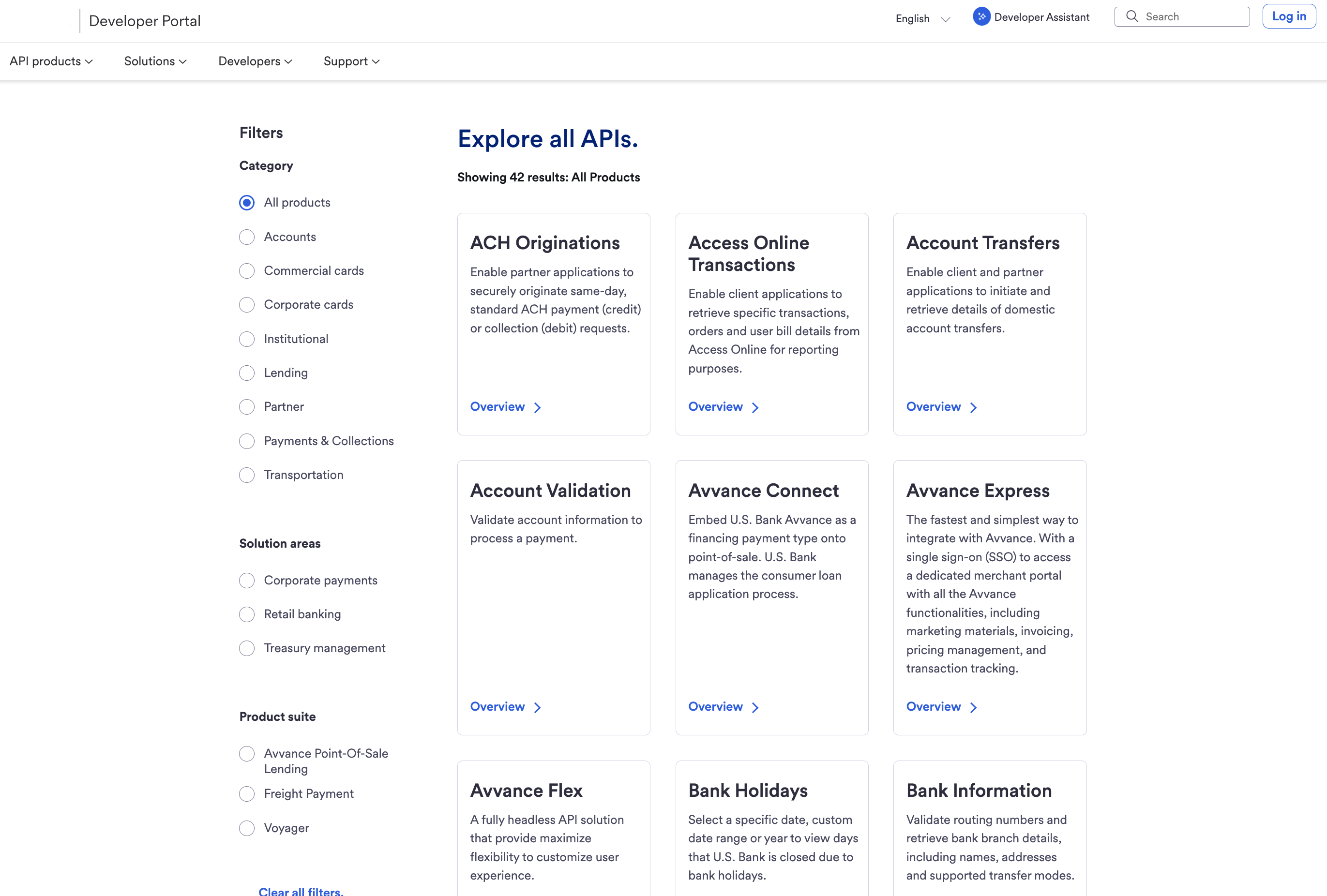Select the Payments & Collections filter
The image size is (1327, 896).
pos(247,441)
